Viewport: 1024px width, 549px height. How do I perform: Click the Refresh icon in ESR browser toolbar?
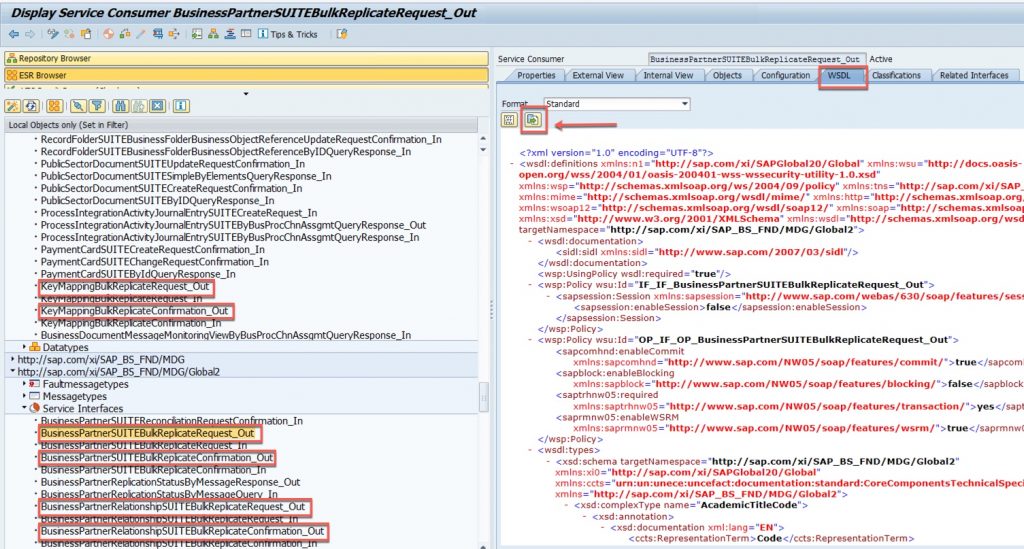(x=31, y=106)
